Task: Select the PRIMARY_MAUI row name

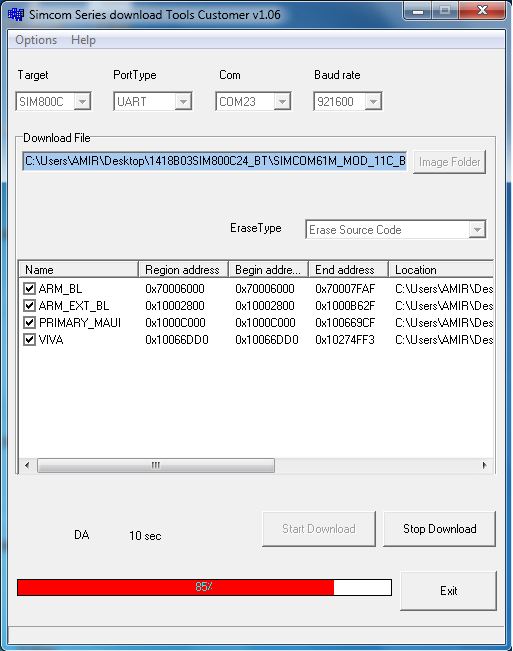Action: coord(80,323)
